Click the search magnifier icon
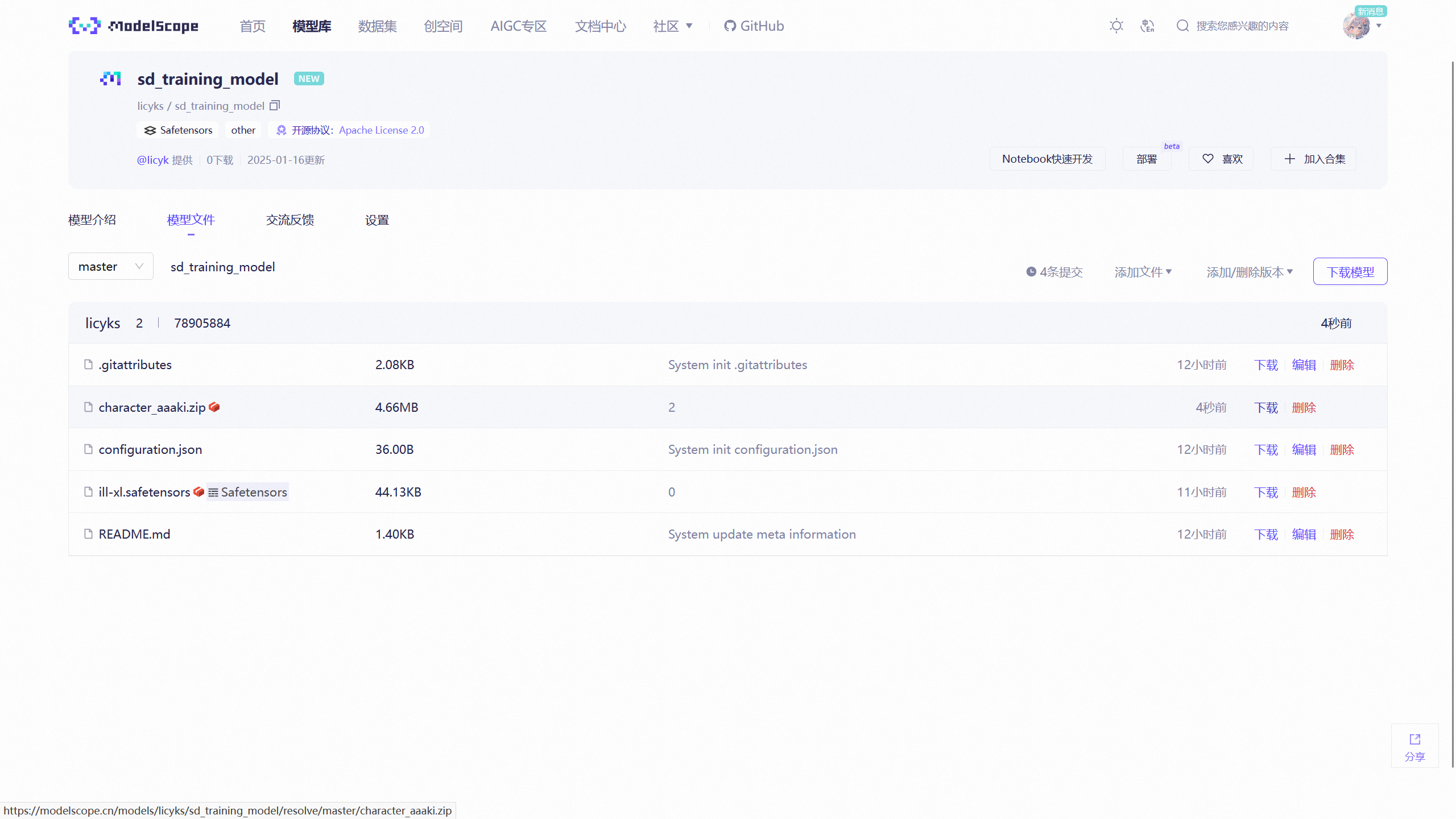This screenshot has width=1456, height=819. [1182, 26]
